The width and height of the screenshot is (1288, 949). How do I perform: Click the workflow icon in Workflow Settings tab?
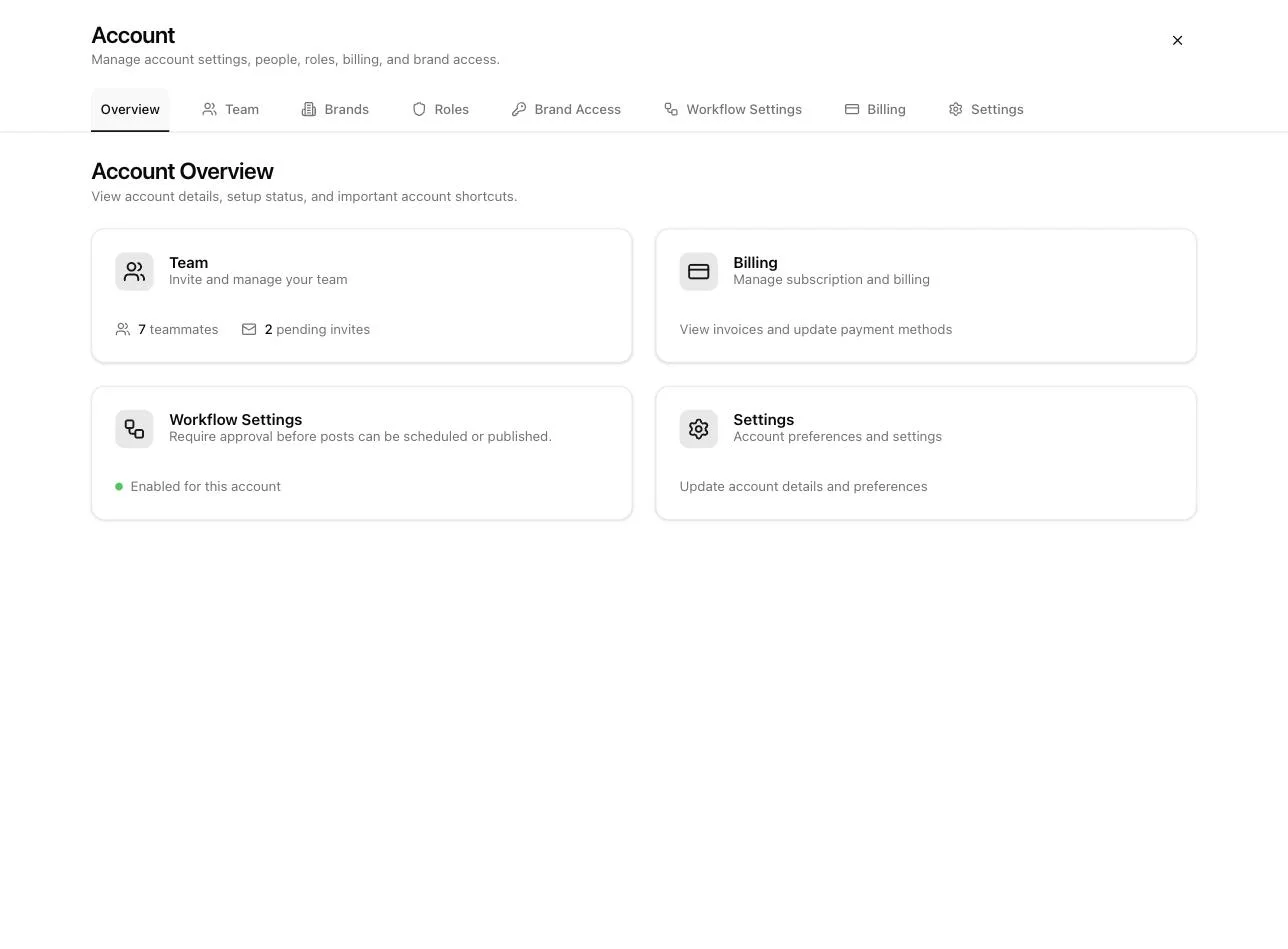pyautogui.click(x=671, y=109)
